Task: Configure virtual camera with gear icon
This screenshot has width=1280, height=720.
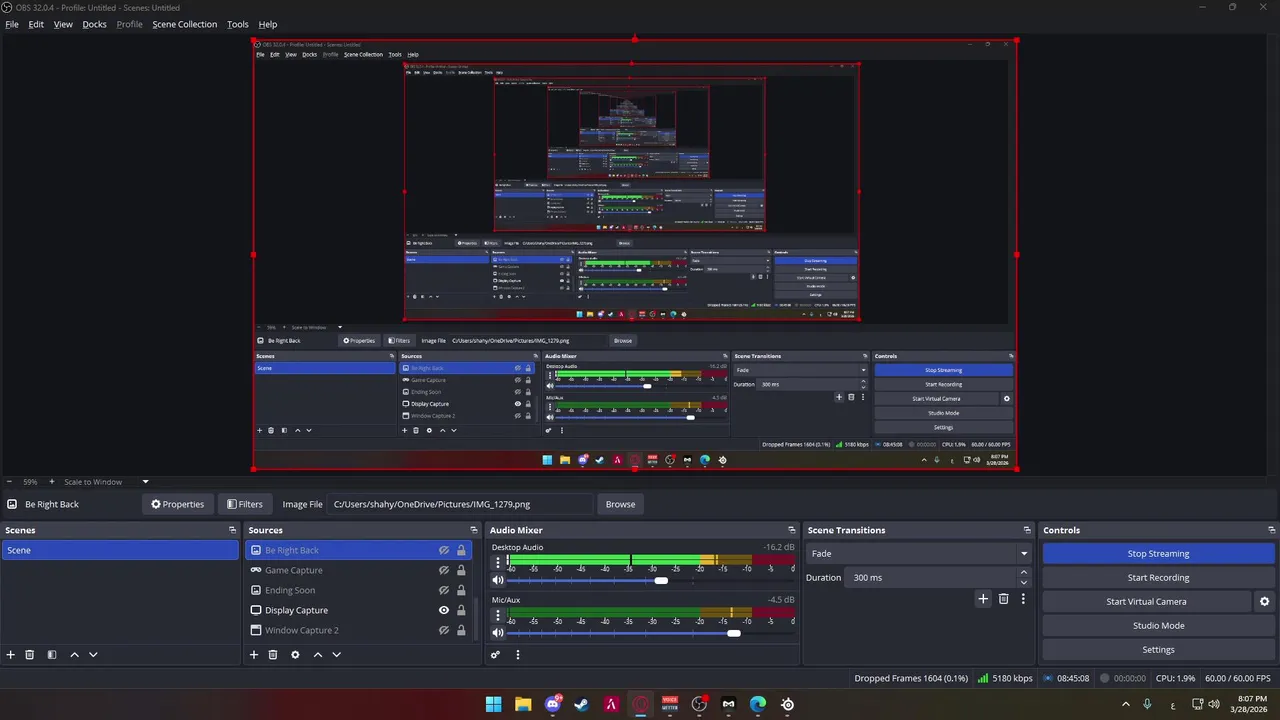Action: coord(1264,602)
